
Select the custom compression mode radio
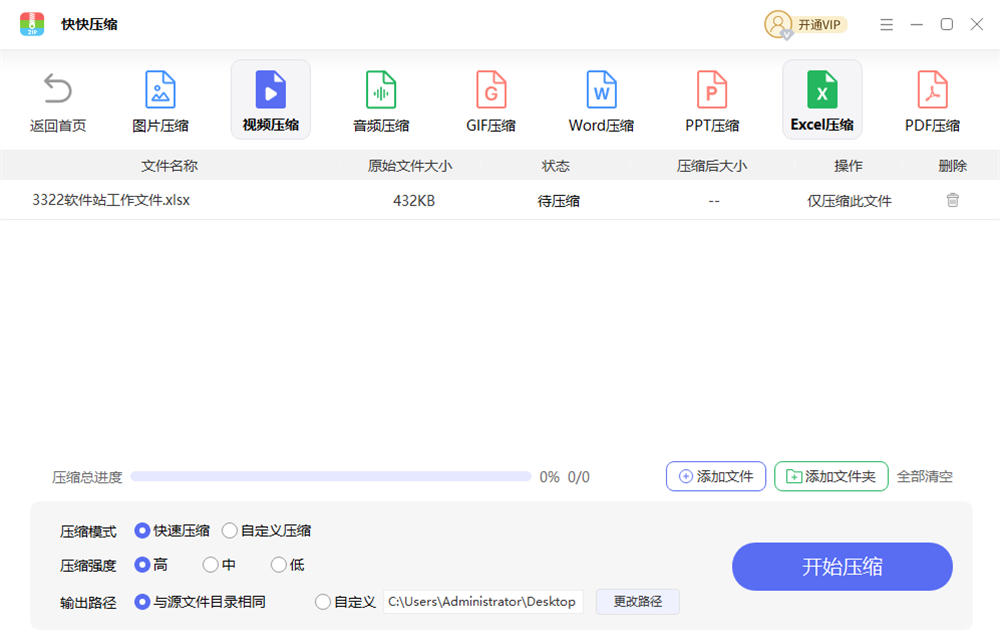tap(230, 531)
